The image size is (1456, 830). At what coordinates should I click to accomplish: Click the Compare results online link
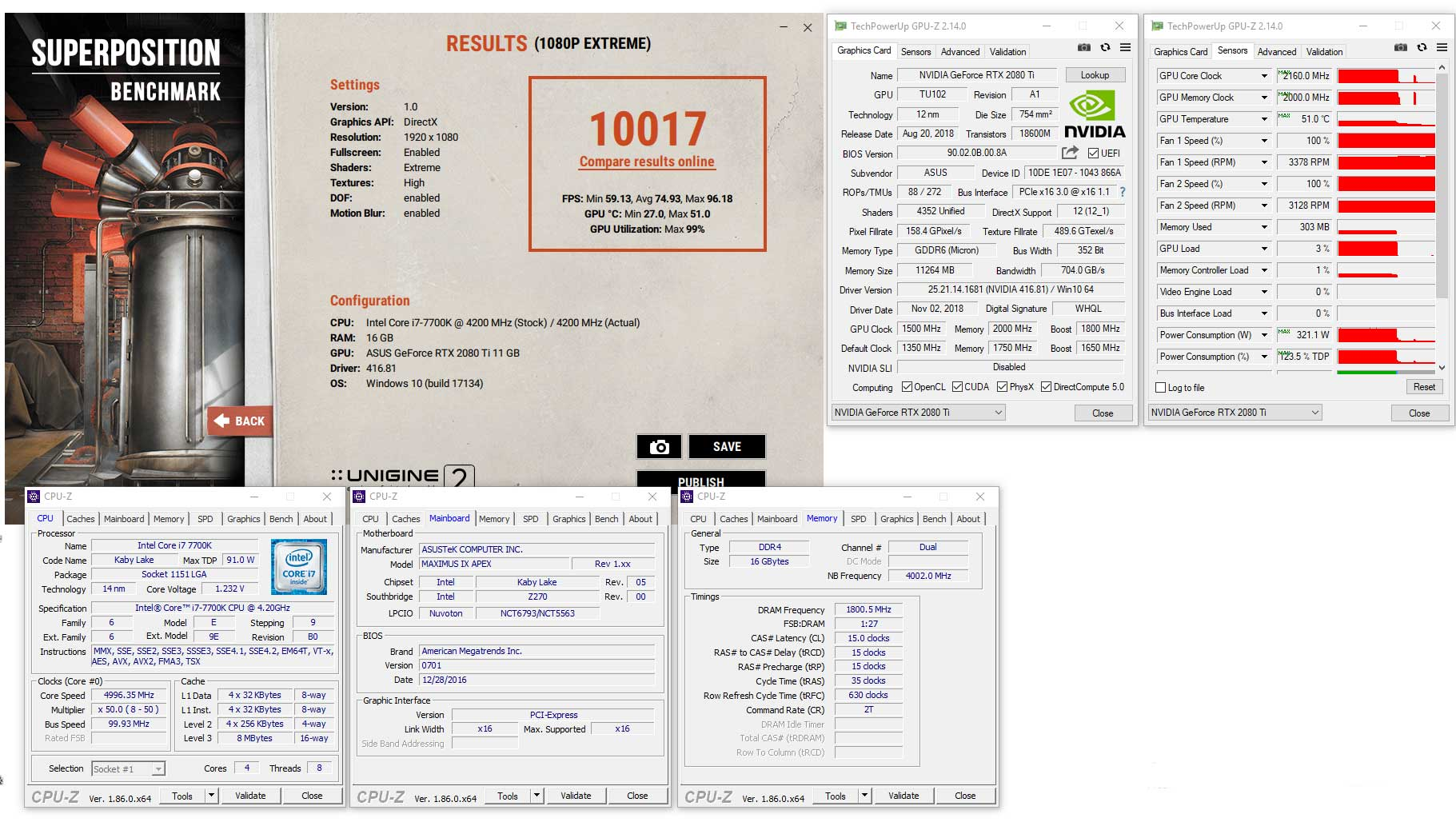tap(646, 162)
